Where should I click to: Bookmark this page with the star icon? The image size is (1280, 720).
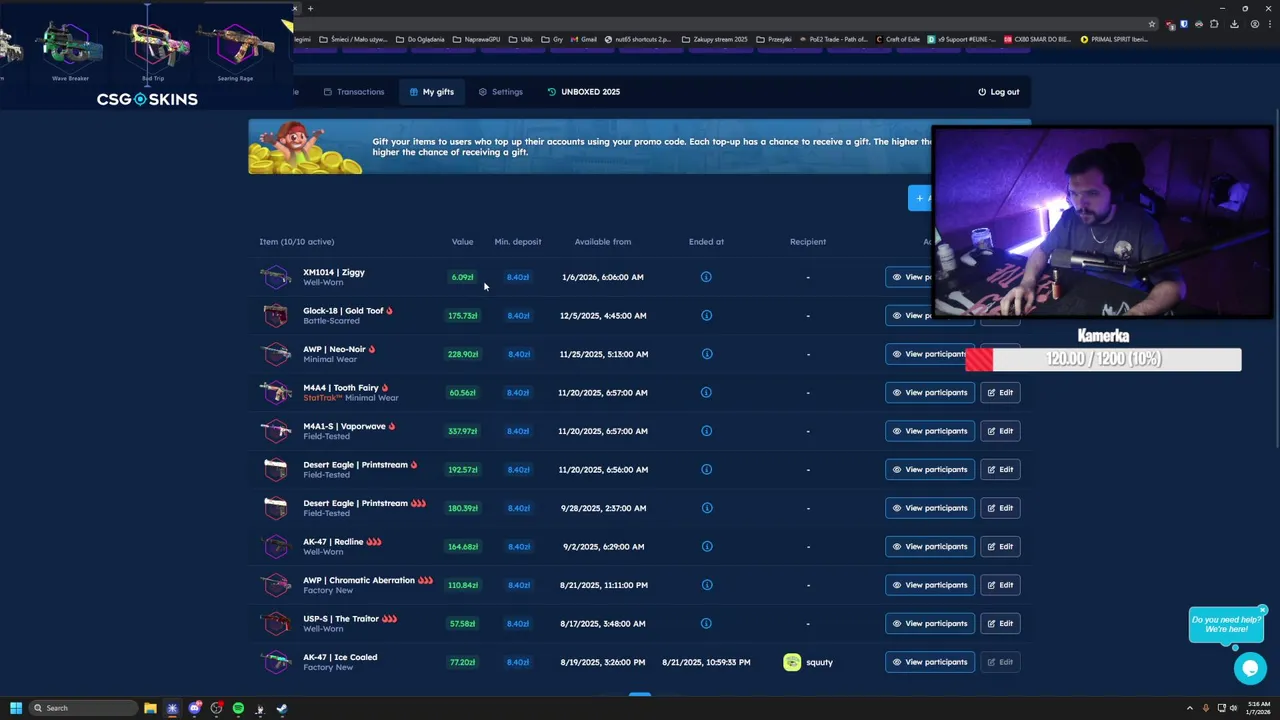pyautogui.click(x=1152, y=24)
